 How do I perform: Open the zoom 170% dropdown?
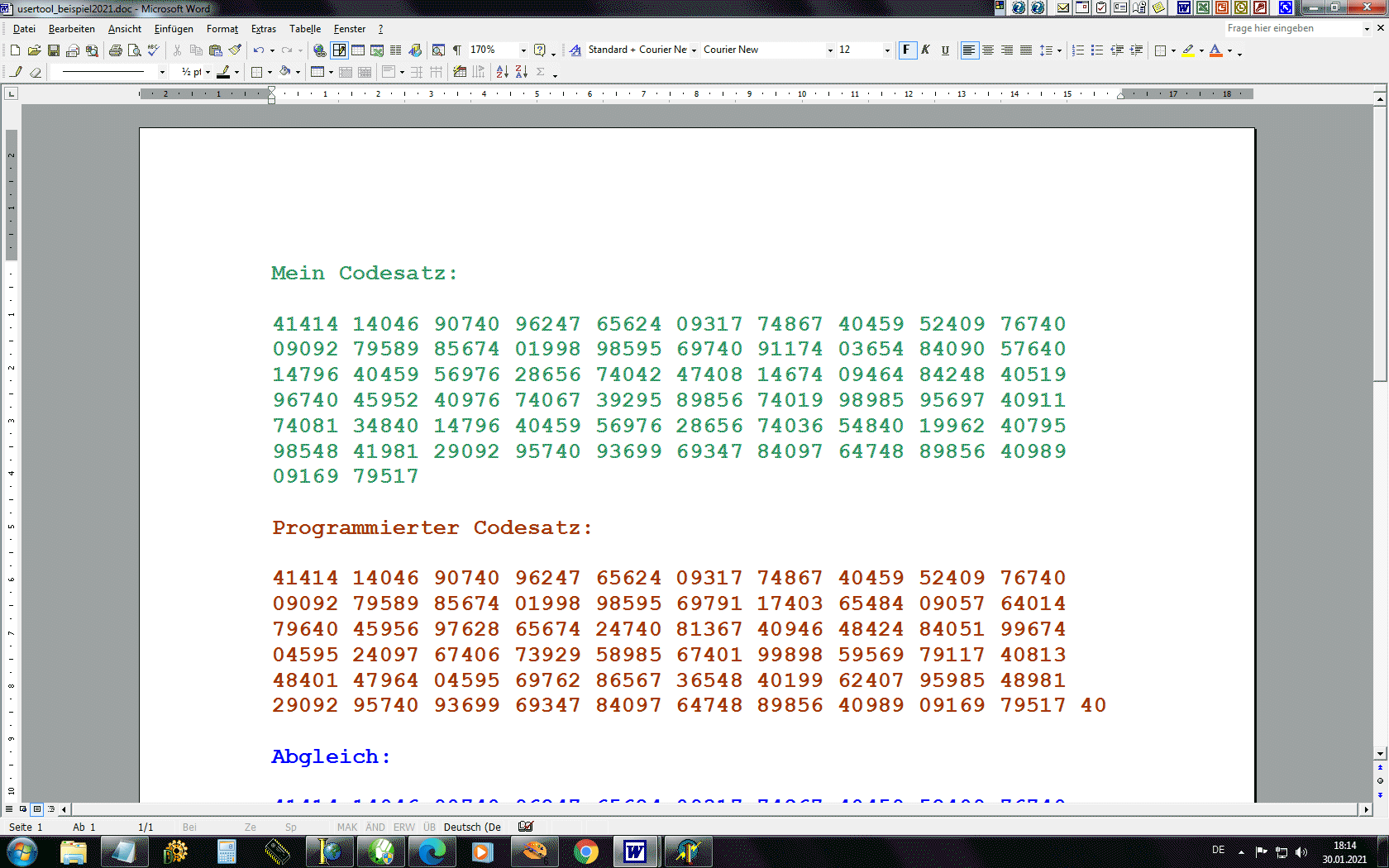coord(523,50)
